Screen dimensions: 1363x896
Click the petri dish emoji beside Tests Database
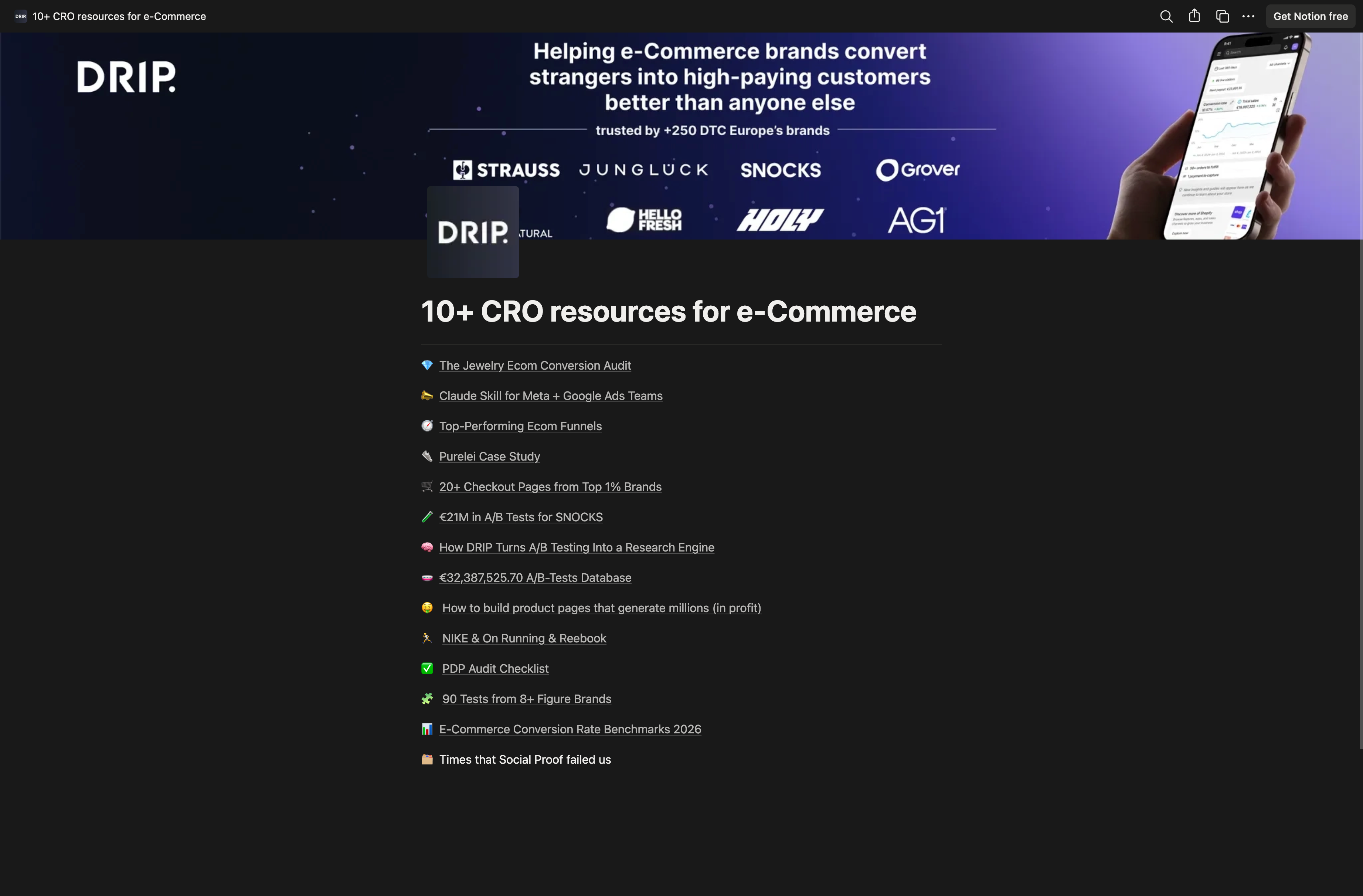[x=427, y=578]
